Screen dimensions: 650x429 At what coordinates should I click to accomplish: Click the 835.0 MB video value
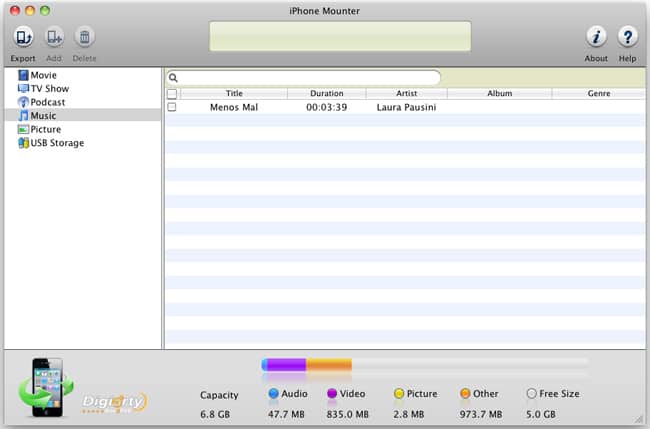click(x=347, y=414)
